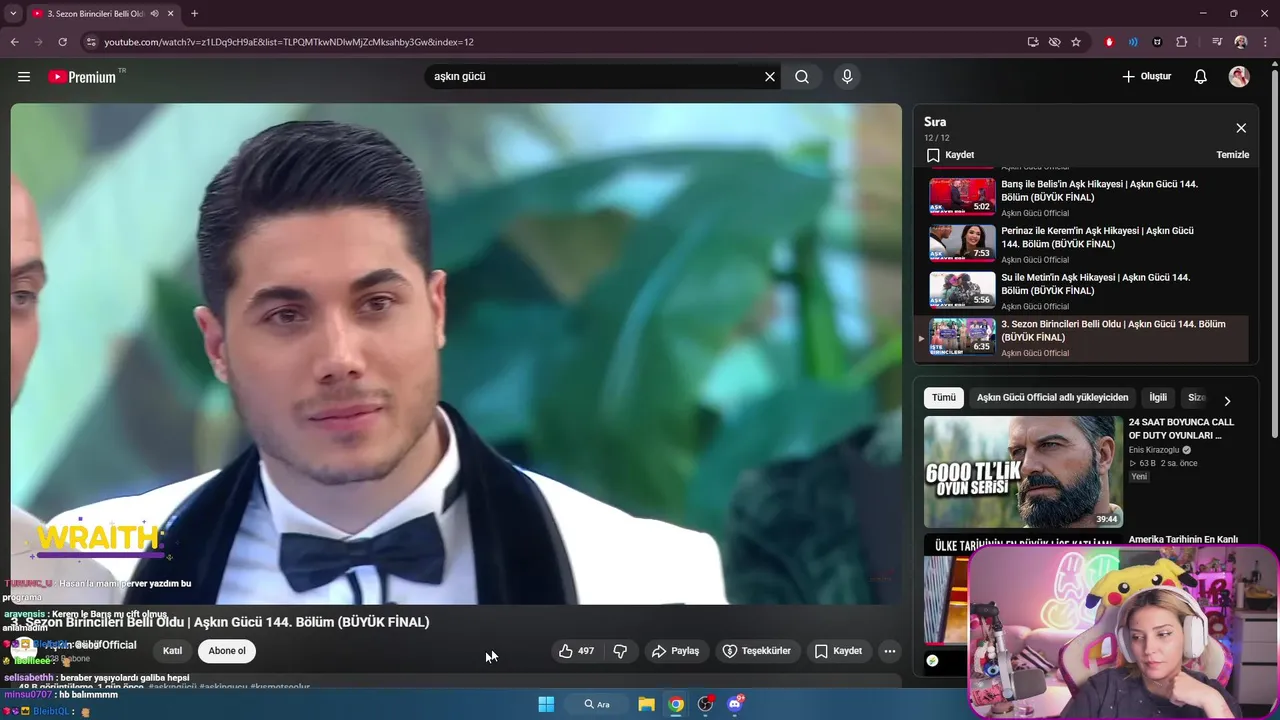This screenshot has height=720, width=1280.
Task: Reload the current page
Action: pyautogui.click(x=62, y=42)
